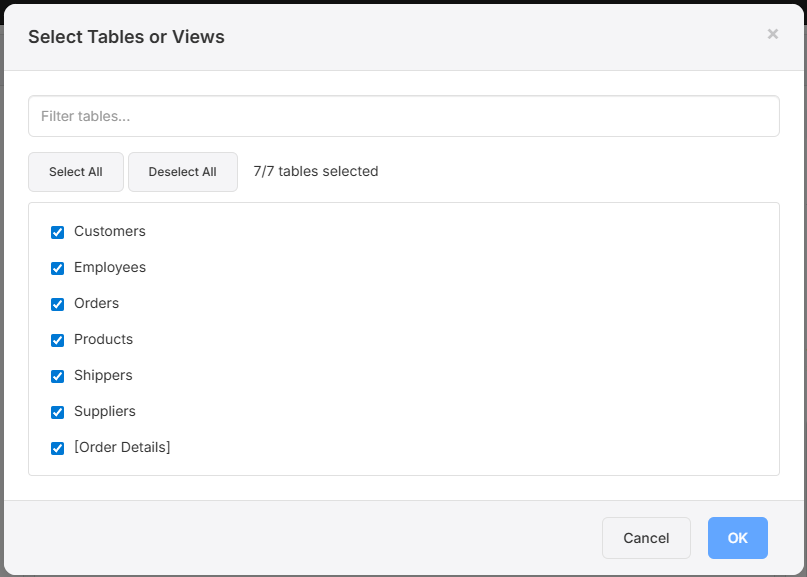This screenshot has width=807, height=577.
Task: Untick the Shippers checkbox
Action: (x=58, y=376)
